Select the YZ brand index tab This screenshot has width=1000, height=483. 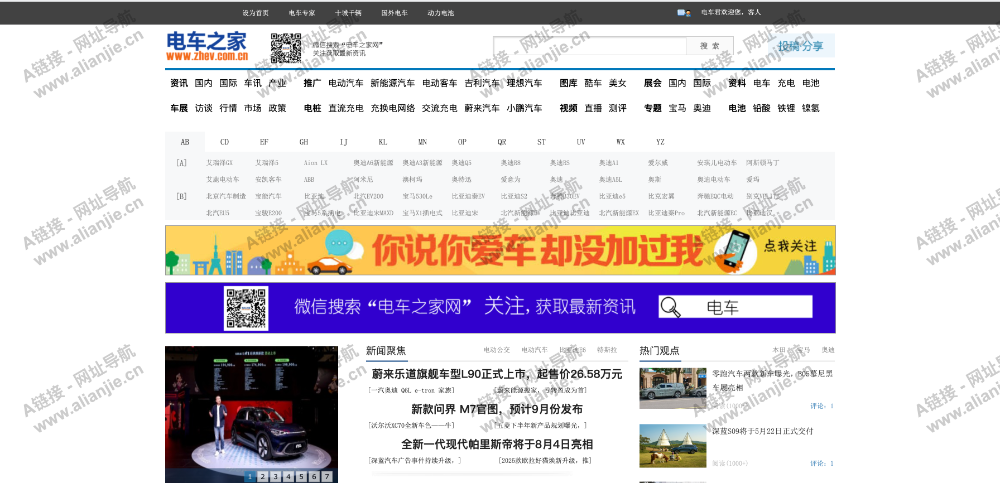pyautogui.click(x=660, y=142)
